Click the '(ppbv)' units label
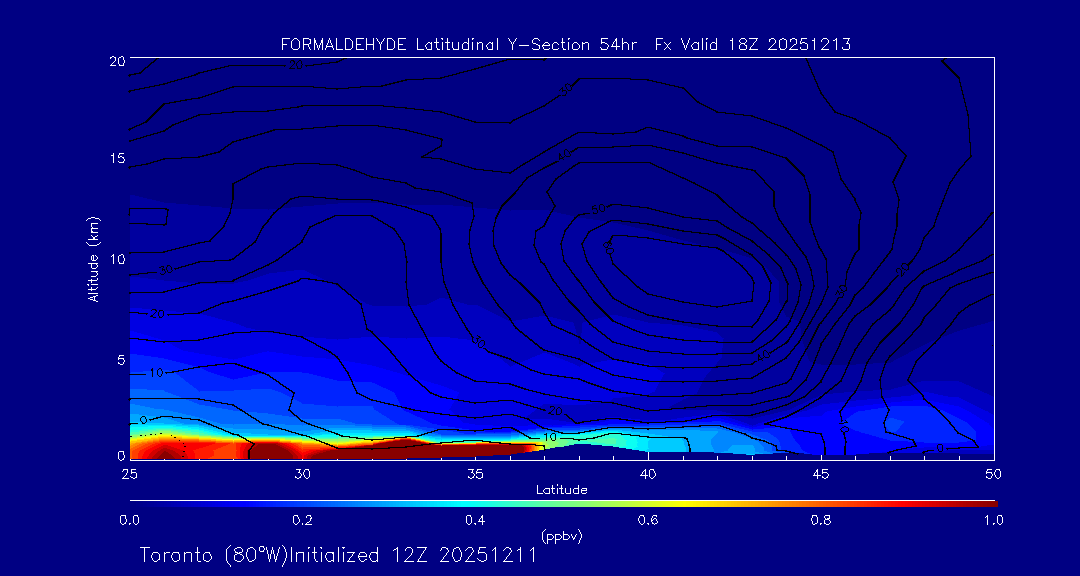This screenshot has height=576, width=1080. [x=561, y=537]
